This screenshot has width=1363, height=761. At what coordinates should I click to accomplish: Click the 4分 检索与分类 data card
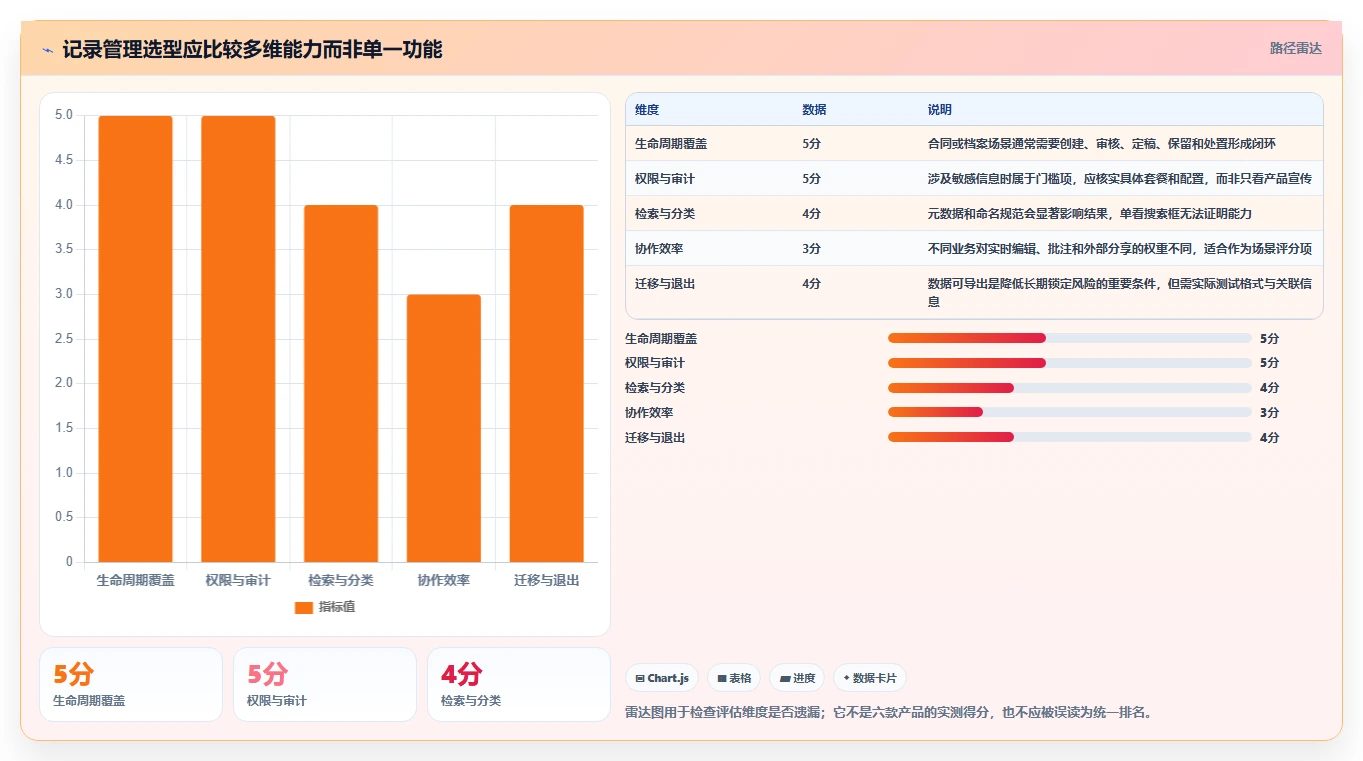coord(519,685)
